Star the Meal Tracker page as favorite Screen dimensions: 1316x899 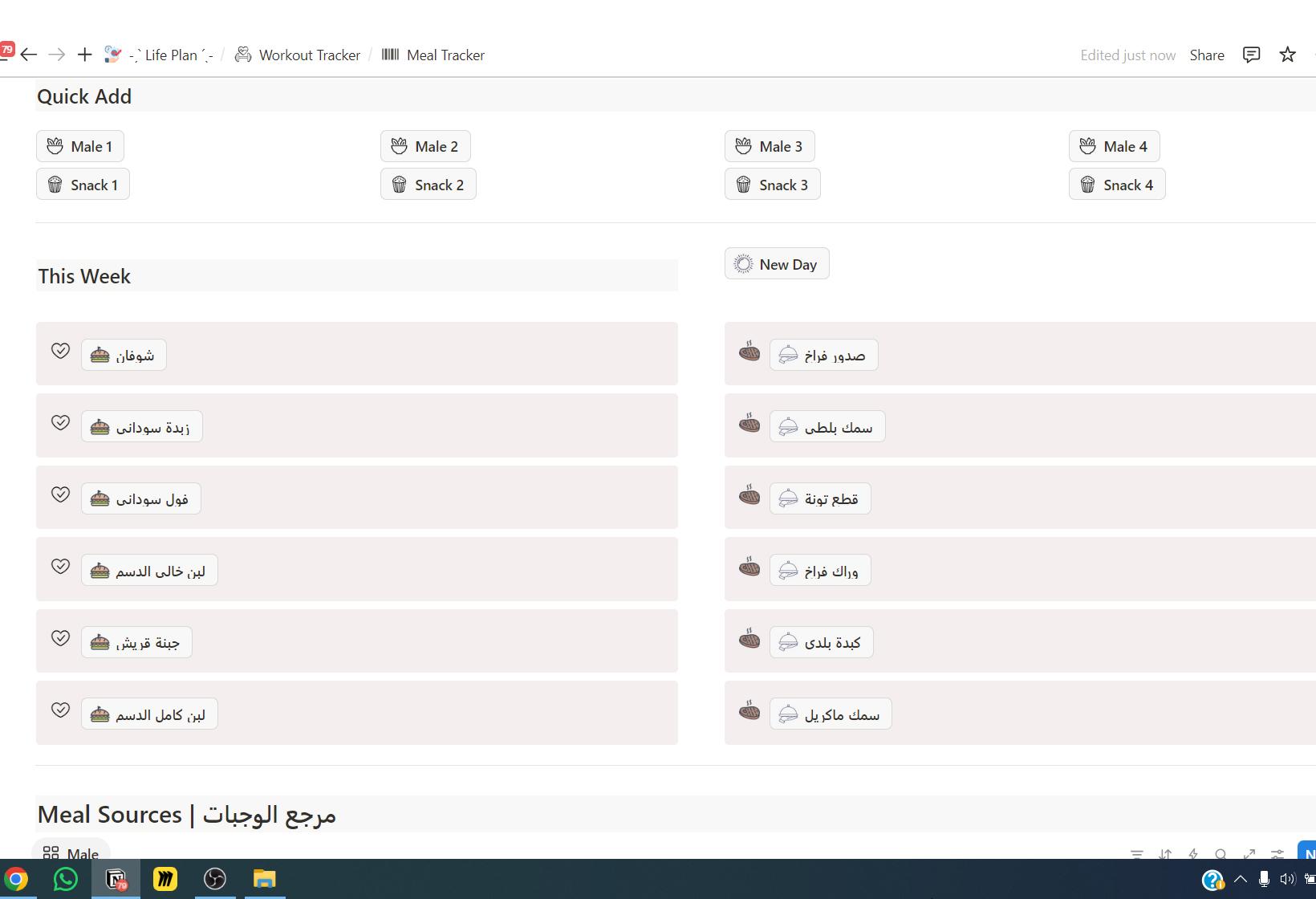[1287, 55]
